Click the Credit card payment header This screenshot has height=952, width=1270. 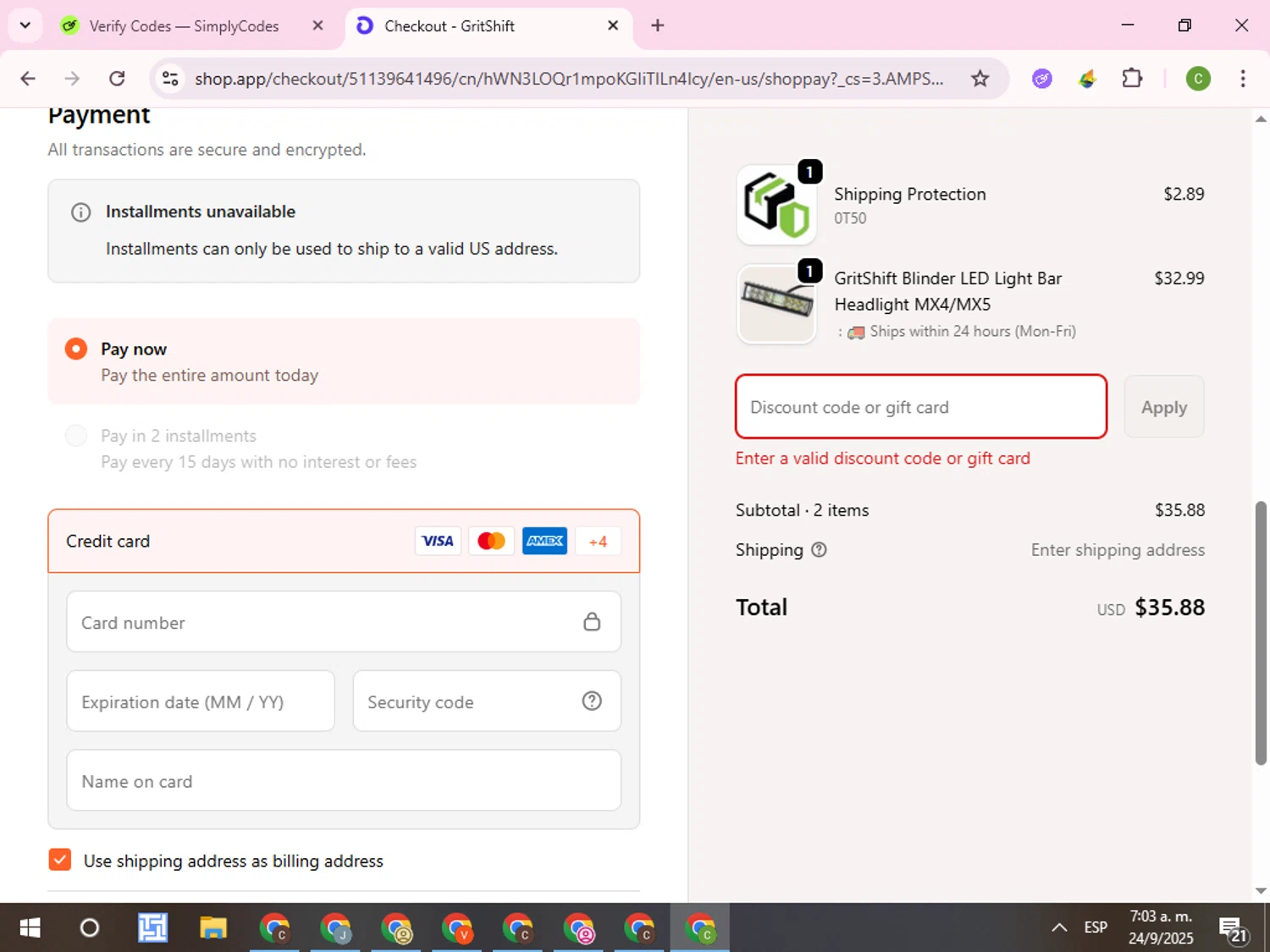coord(344,542)
